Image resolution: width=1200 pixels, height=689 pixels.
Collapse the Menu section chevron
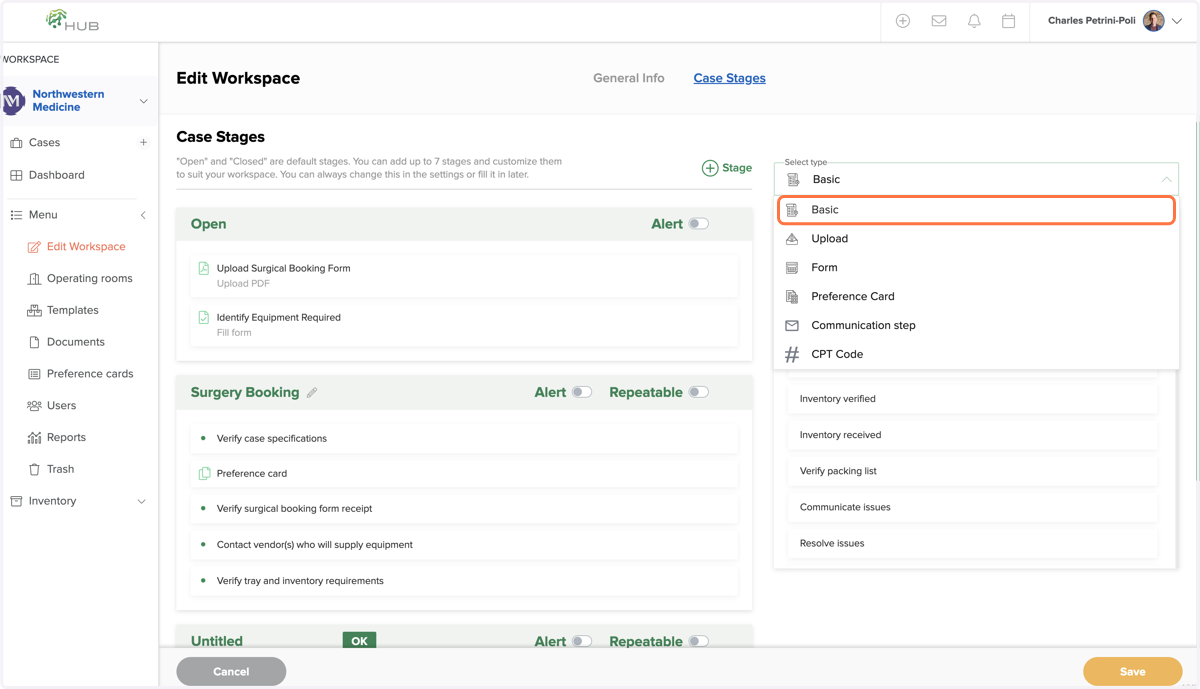143,215
